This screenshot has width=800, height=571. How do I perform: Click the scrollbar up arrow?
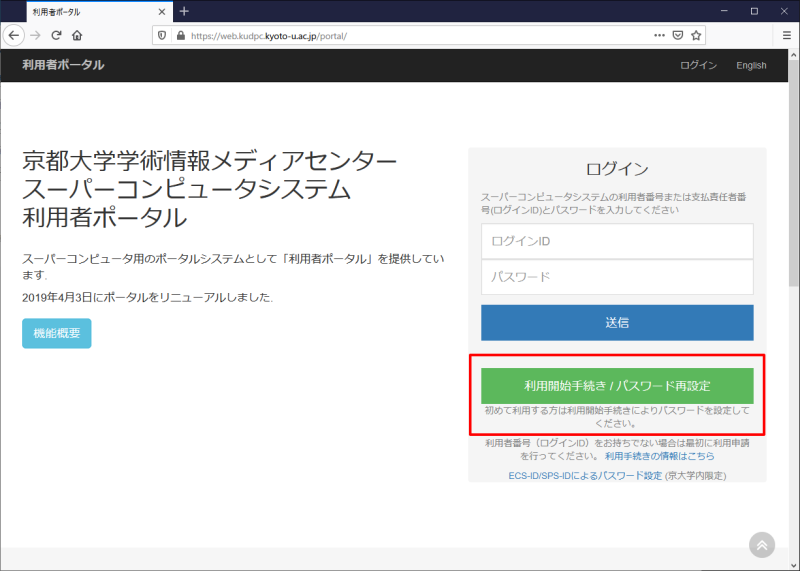pyautogui.click(x=793, y=54)
